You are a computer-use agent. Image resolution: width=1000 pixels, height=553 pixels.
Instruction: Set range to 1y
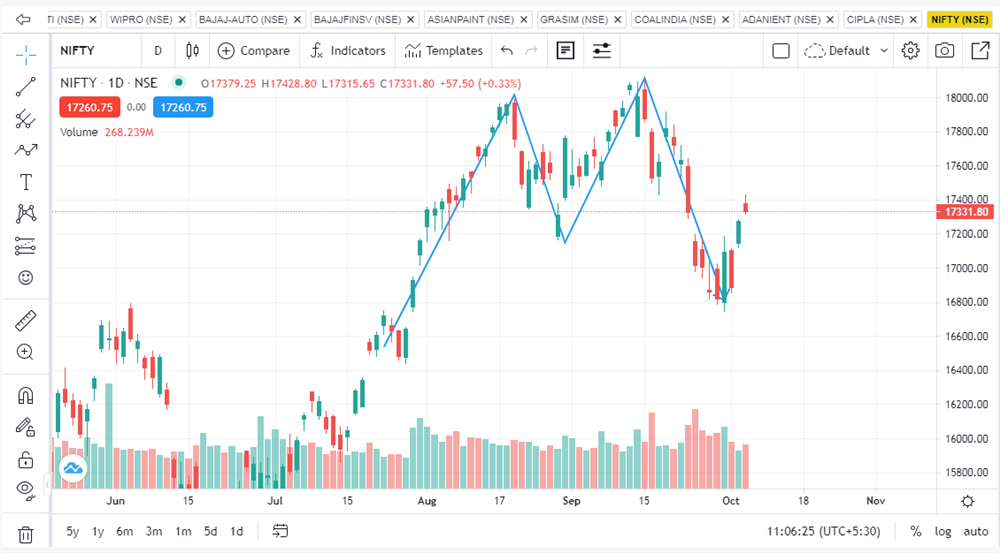(x=98, y=531)
